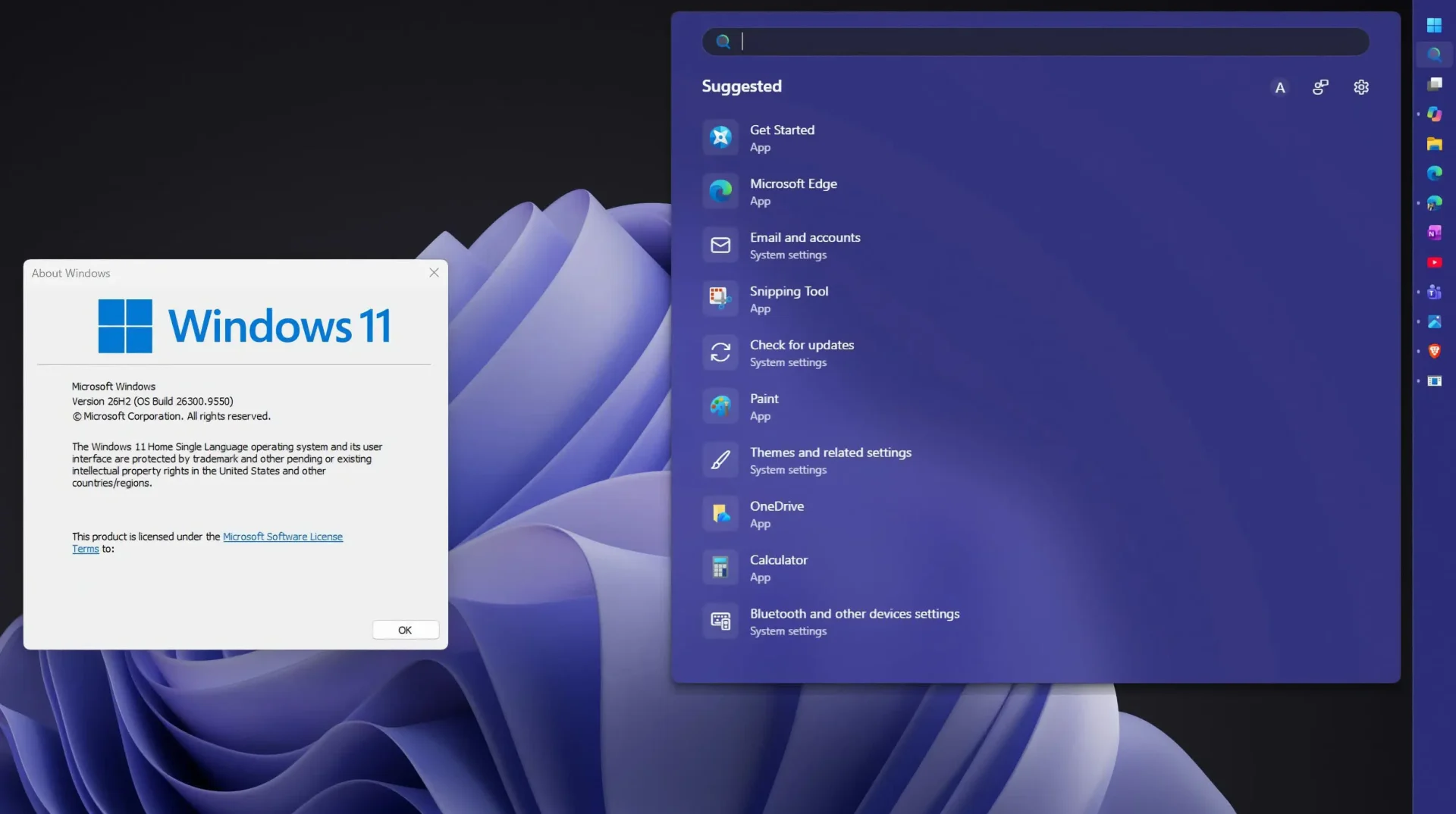1456x814 pixels.
Task: Open the Edge Dev icon in the taskbar
Action: click(x=1434, y=203)
